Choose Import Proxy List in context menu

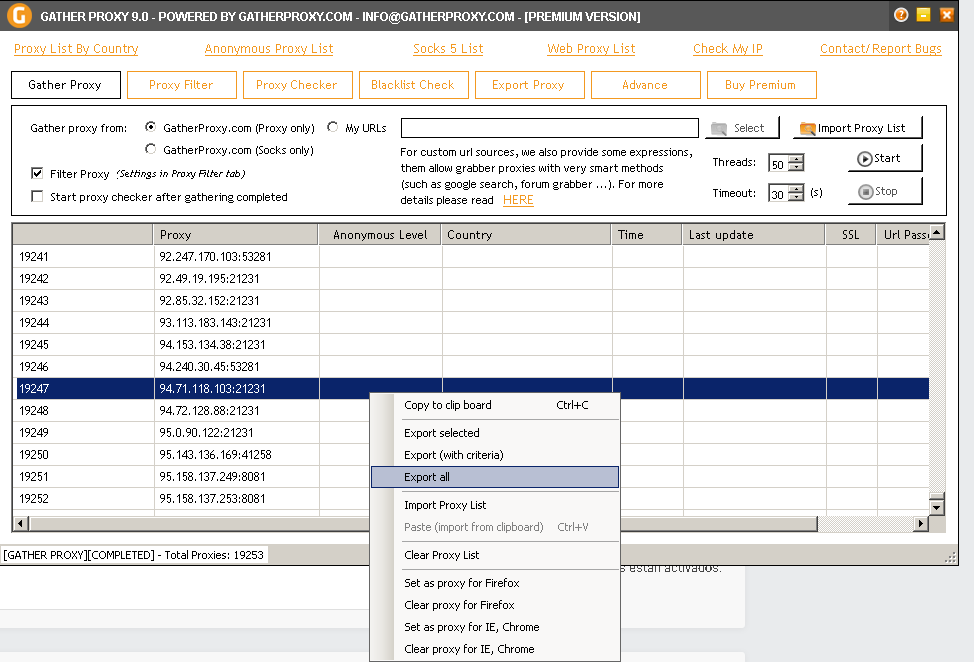coord(495,505)
